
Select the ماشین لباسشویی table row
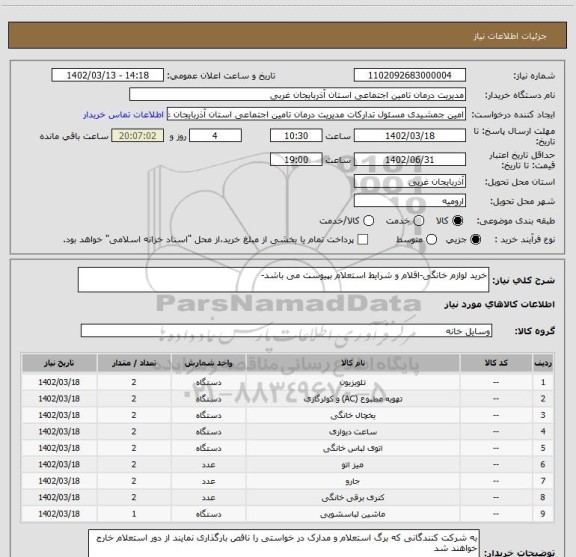(x=287, y=514)
